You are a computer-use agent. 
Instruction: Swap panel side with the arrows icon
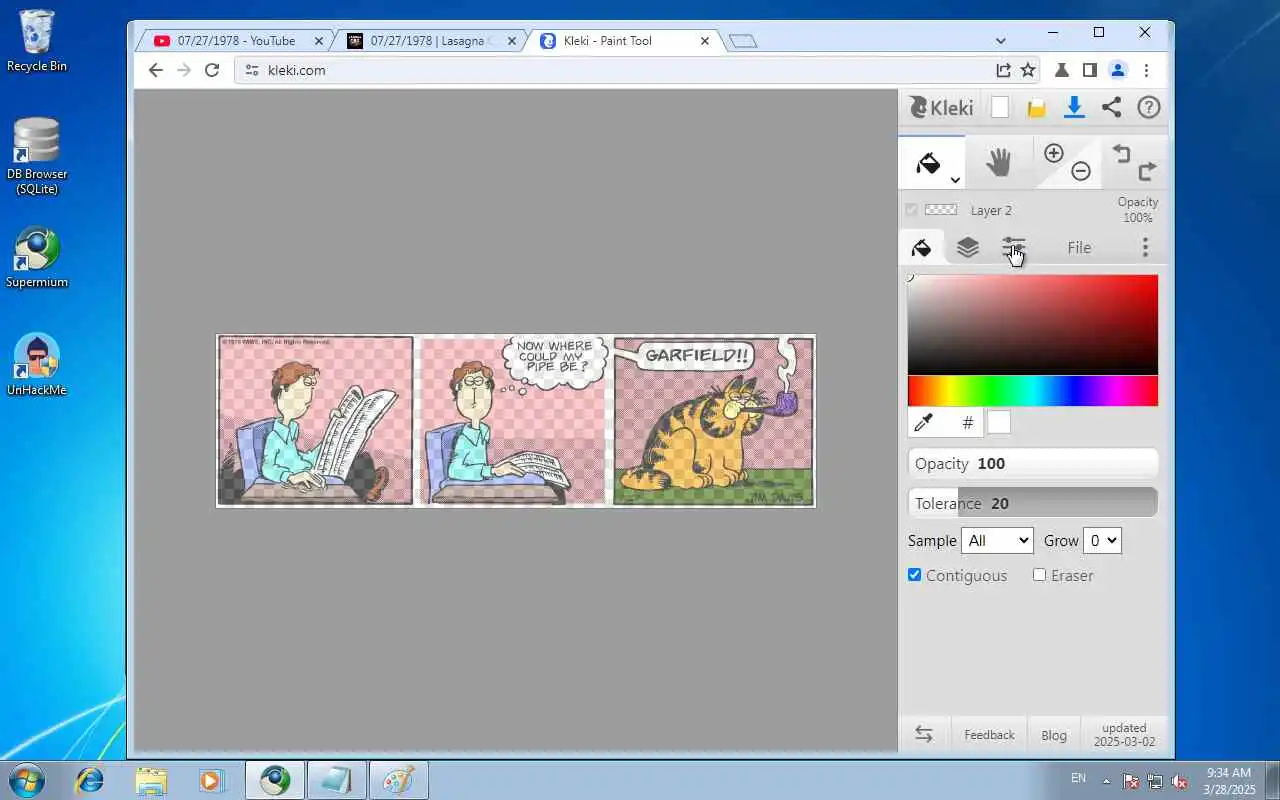(924, 735)
